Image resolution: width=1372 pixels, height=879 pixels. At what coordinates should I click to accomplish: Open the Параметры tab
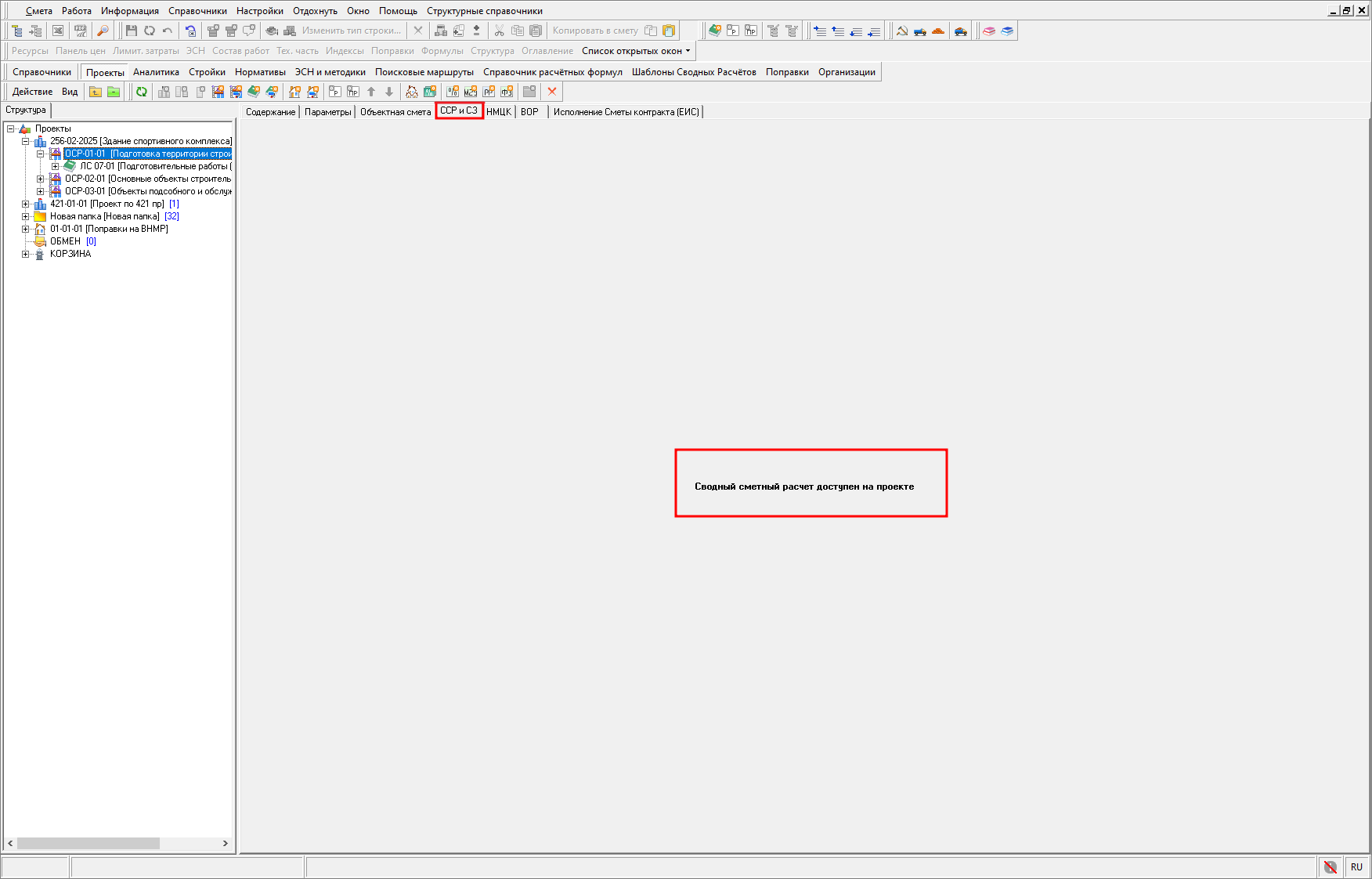click(327, 112)
